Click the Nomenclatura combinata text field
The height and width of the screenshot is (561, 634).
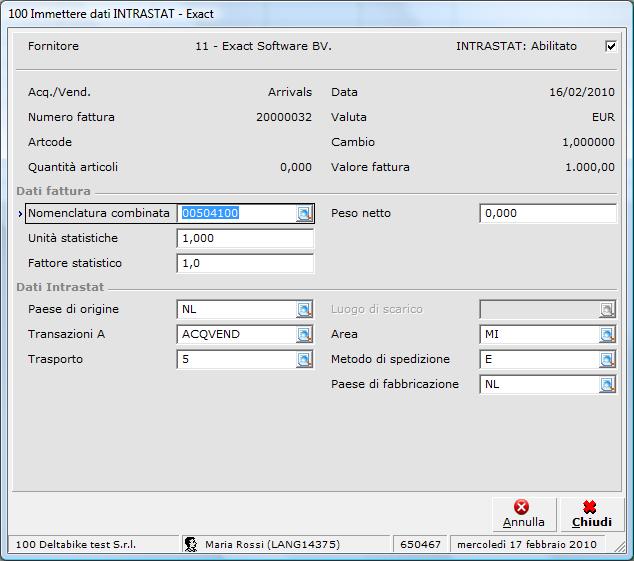(236, 213)
